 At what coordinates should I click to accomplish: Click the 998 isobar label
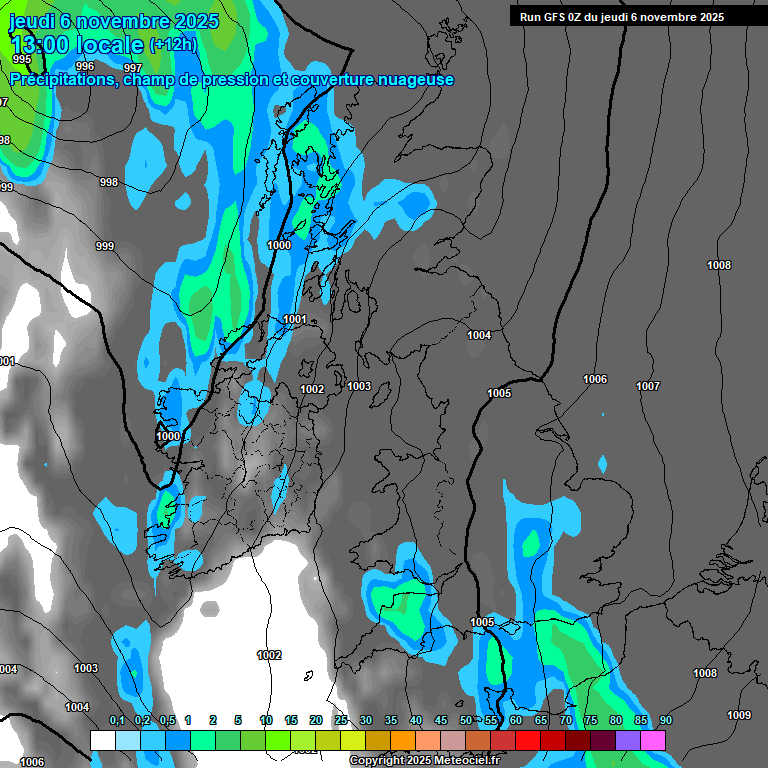pyautogui.click(x=109, y=182)
